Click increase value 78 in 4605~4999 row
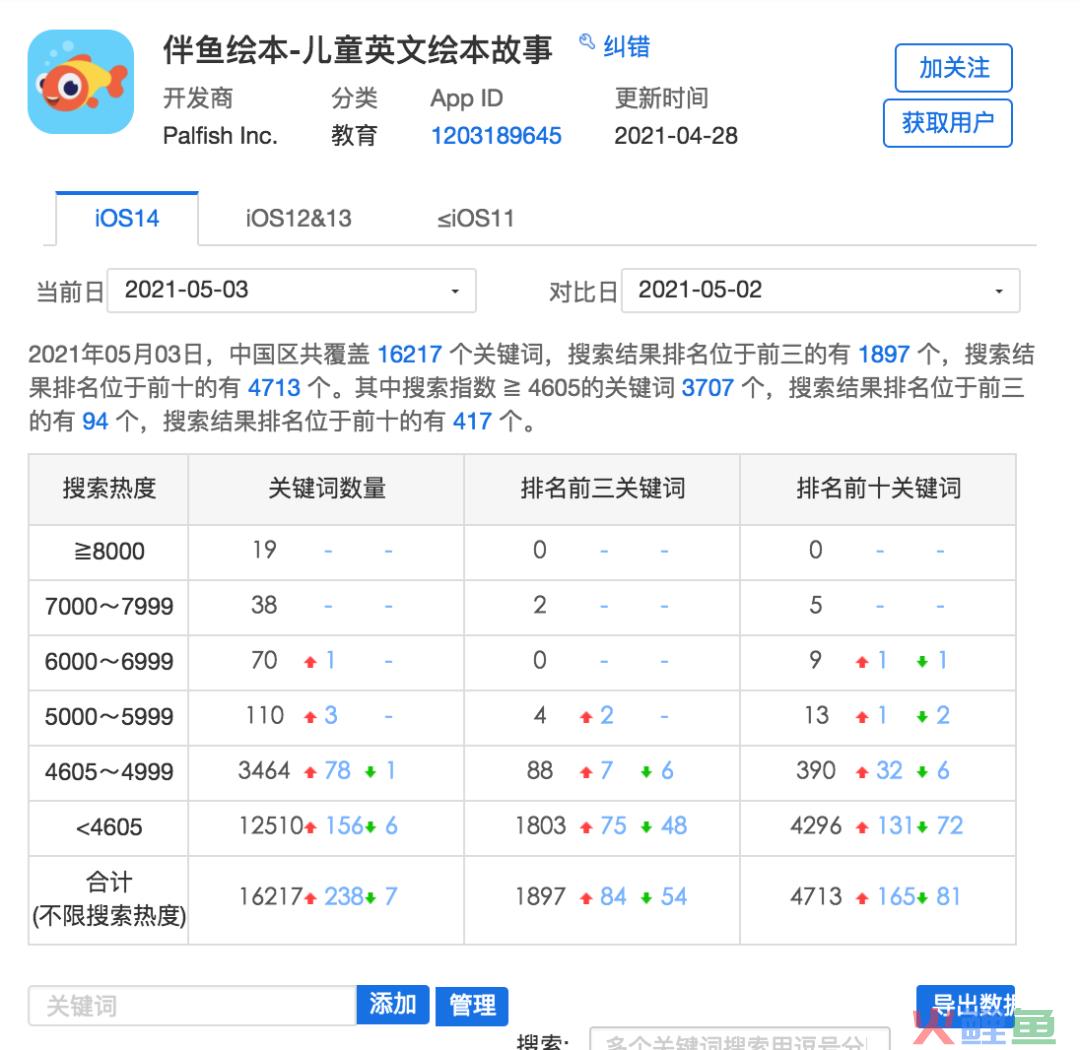The width and height of the screenshot is (1080, 1050). point(338,770)
